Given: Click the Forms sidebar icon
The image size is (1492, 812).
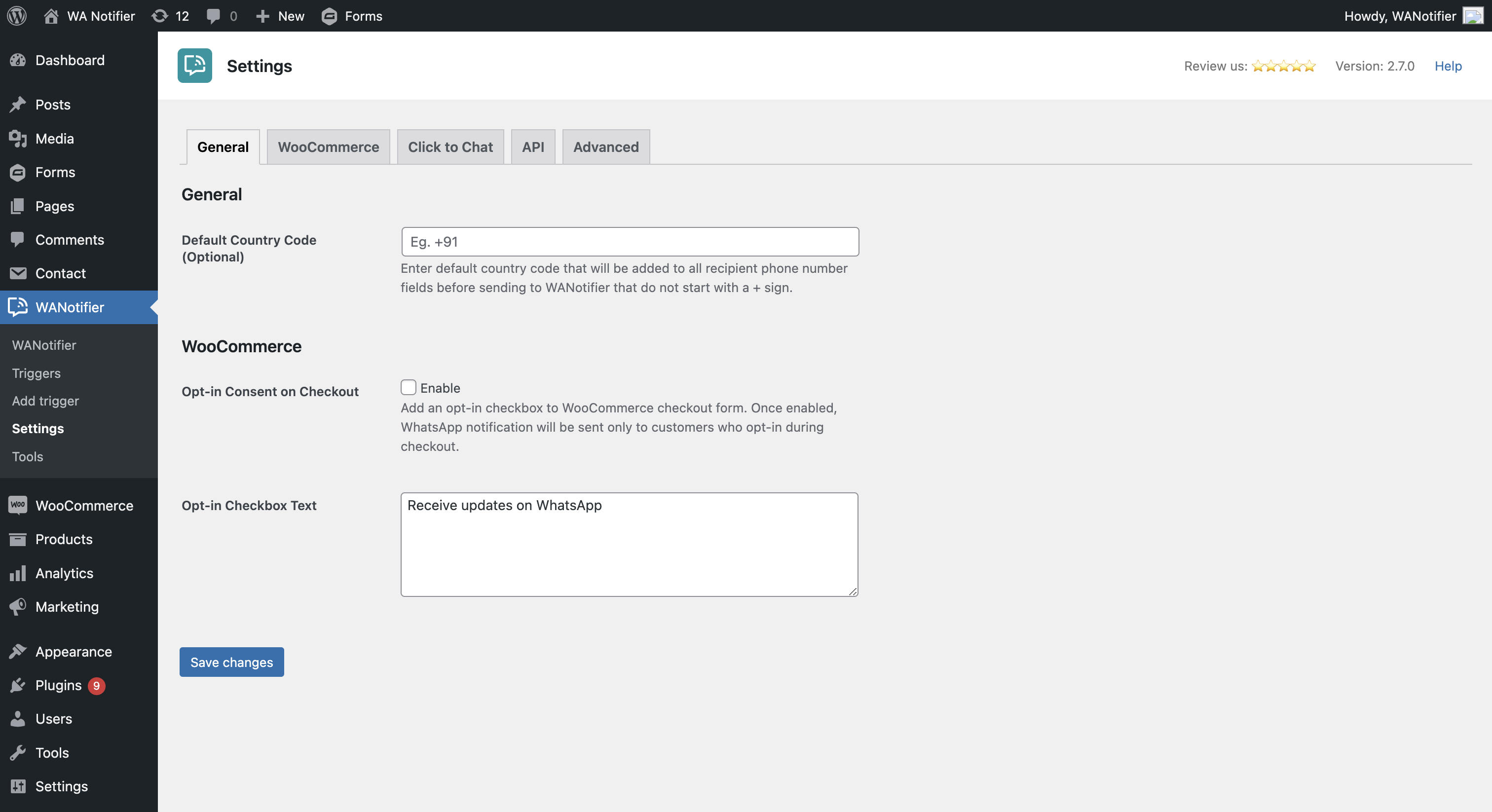Looking at the screenshot, I should coord(18,172).
